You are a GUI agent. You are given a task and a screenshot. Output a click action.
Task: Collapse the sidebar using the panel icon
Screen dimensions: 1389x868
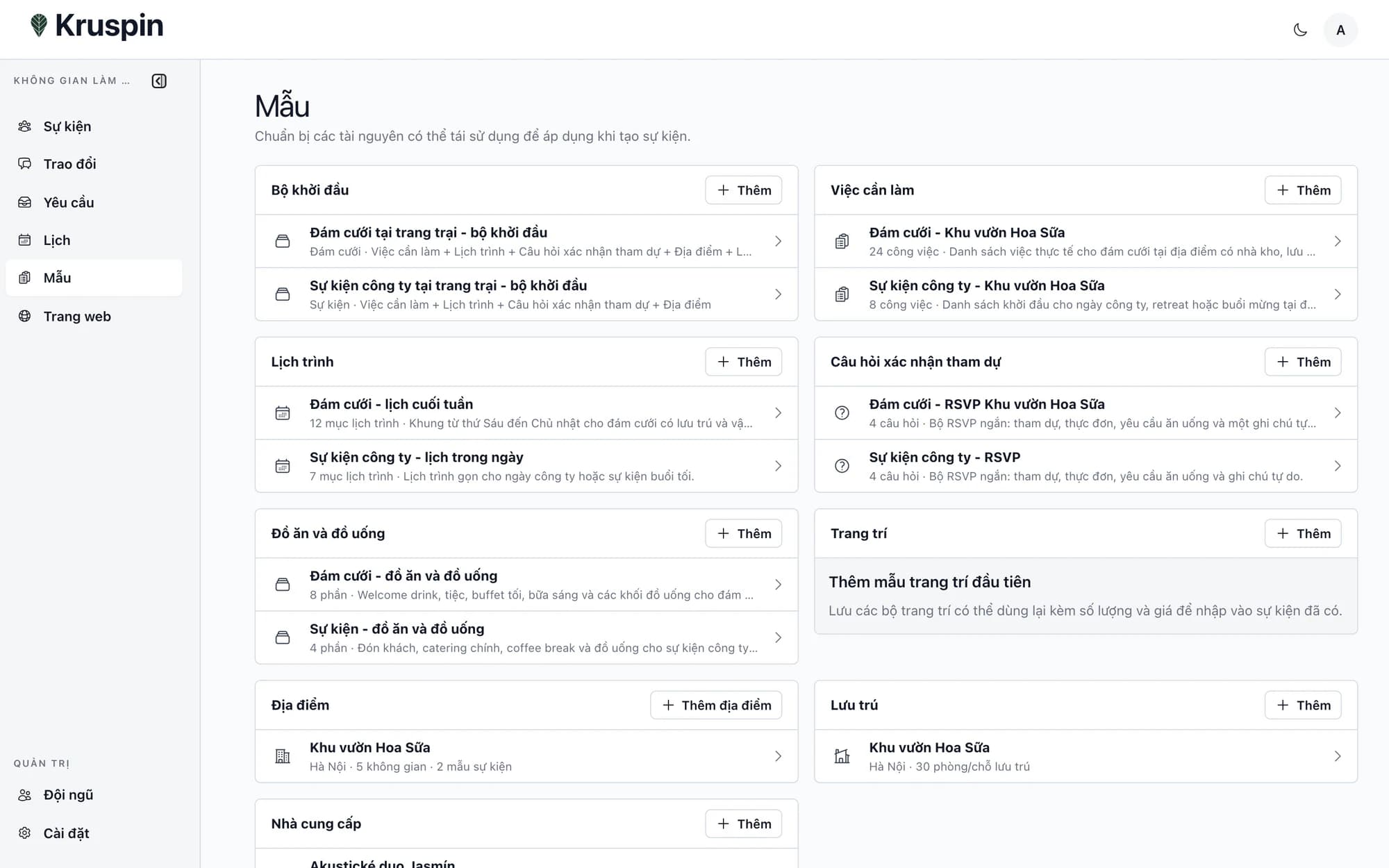click(x=159, y=81)
